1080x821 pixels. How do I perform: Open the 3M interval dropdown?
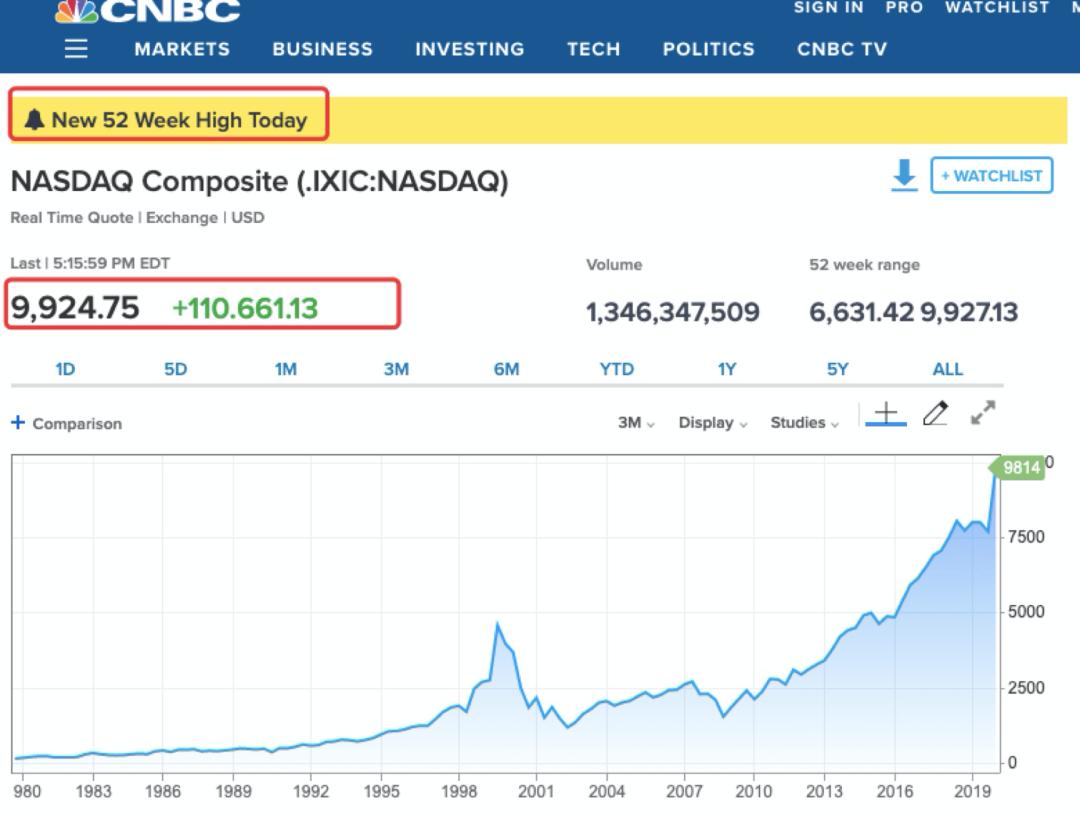click(x=636, y=423)
